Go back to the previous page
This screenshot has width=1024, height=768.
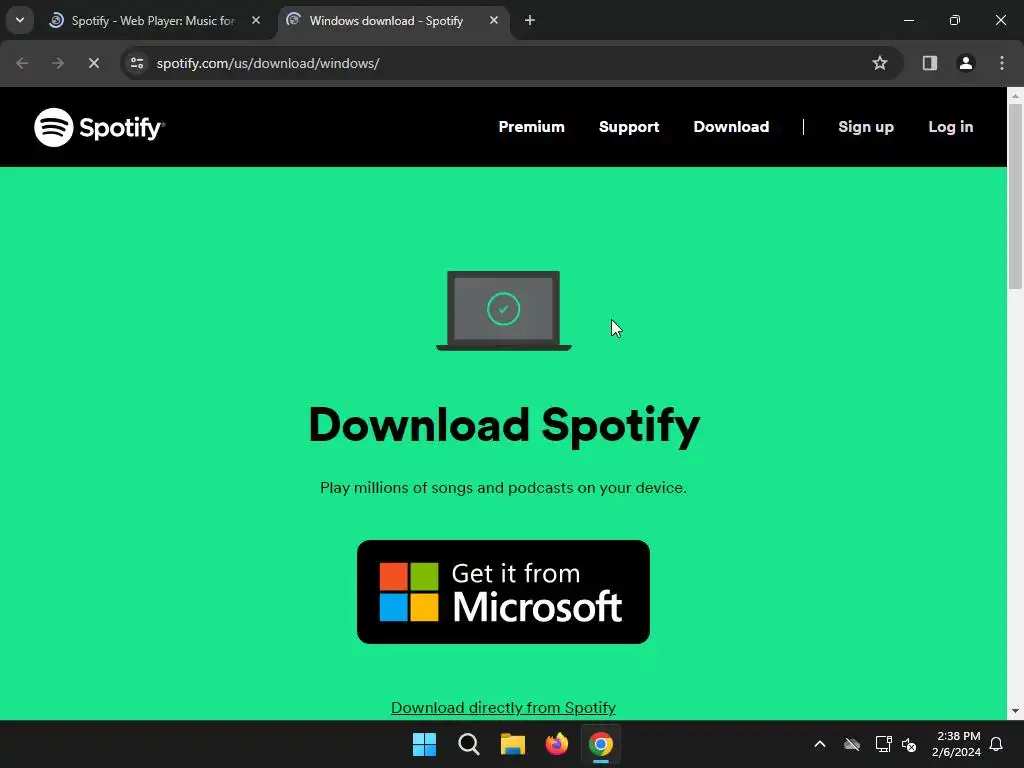point(22,63)
